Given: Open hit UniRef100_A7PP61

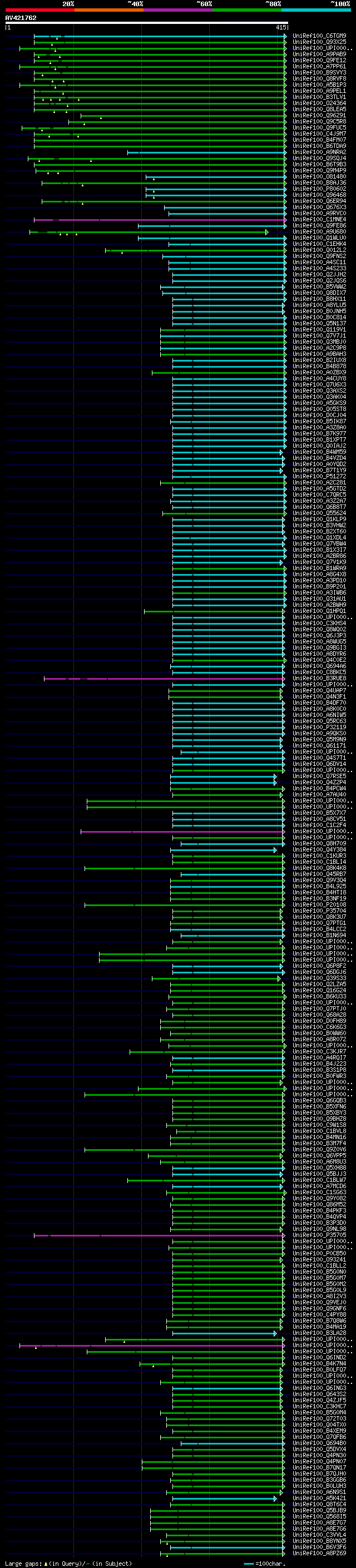Looking at the screenshot, I should [x=319, y=66].
